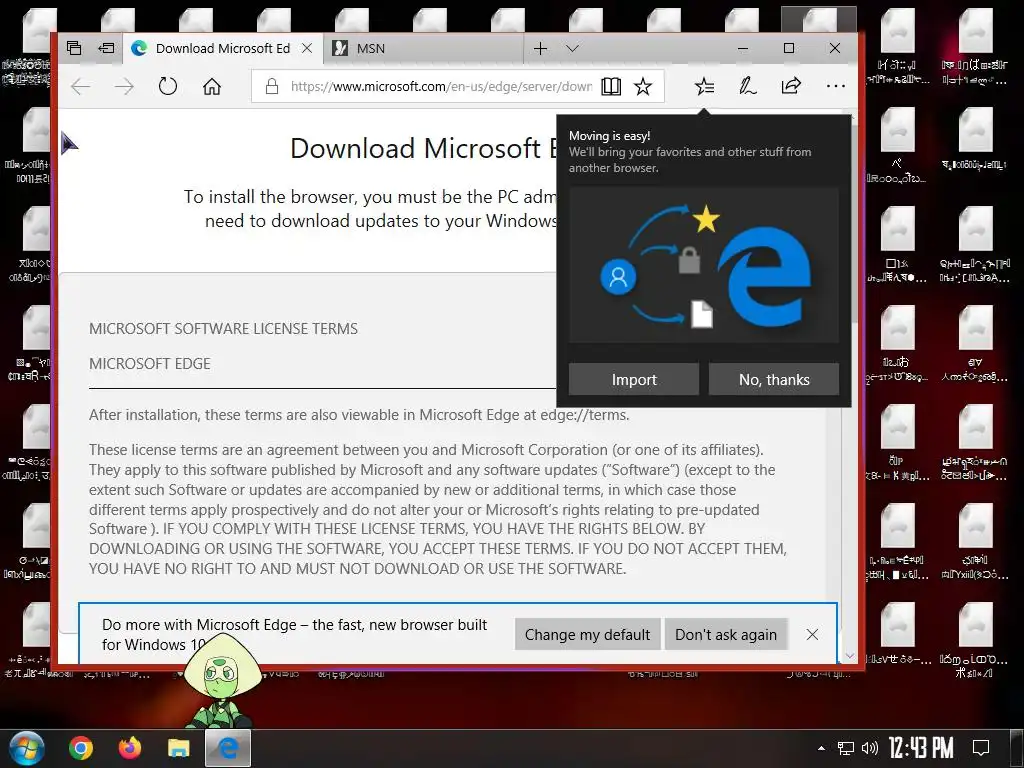Open a new tab with plus button

tap(540, 48)
